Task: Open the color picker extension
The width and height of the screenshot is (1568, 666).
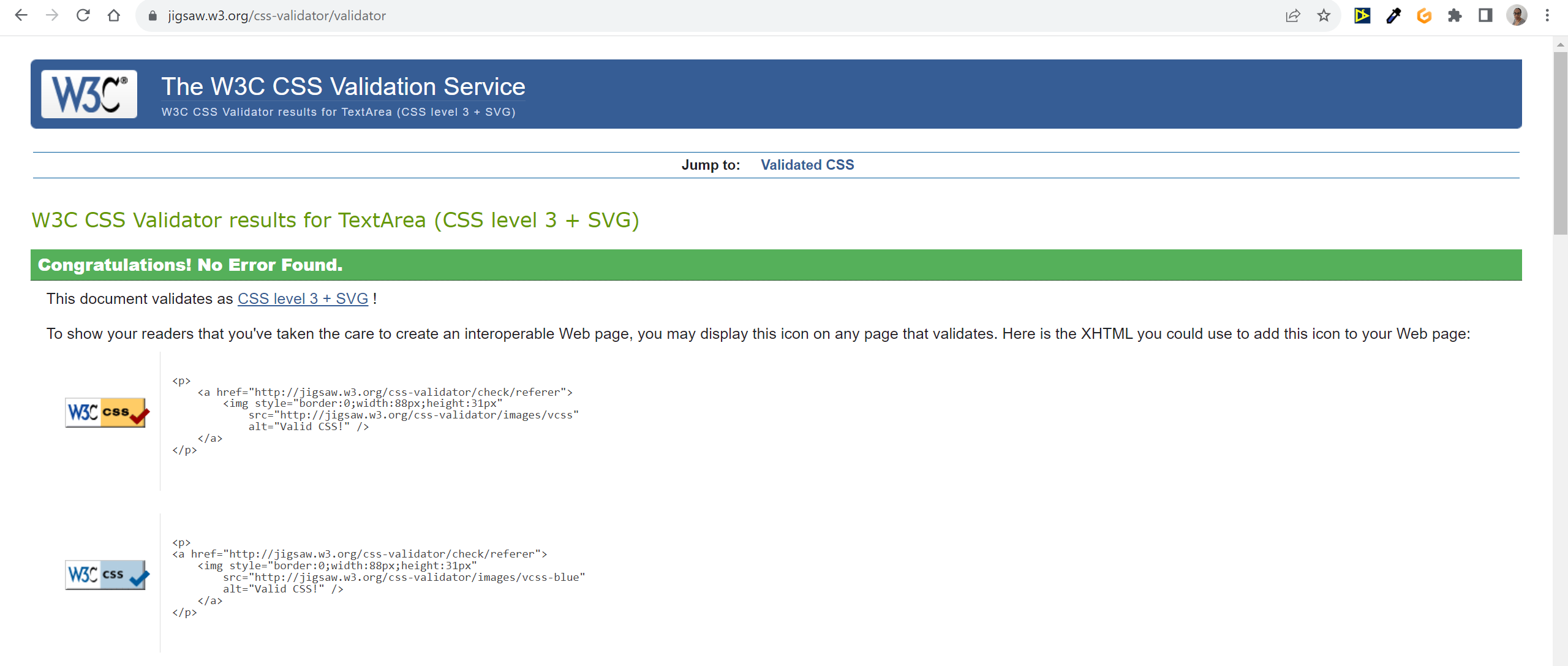Action: click(x=1393, y=15)
